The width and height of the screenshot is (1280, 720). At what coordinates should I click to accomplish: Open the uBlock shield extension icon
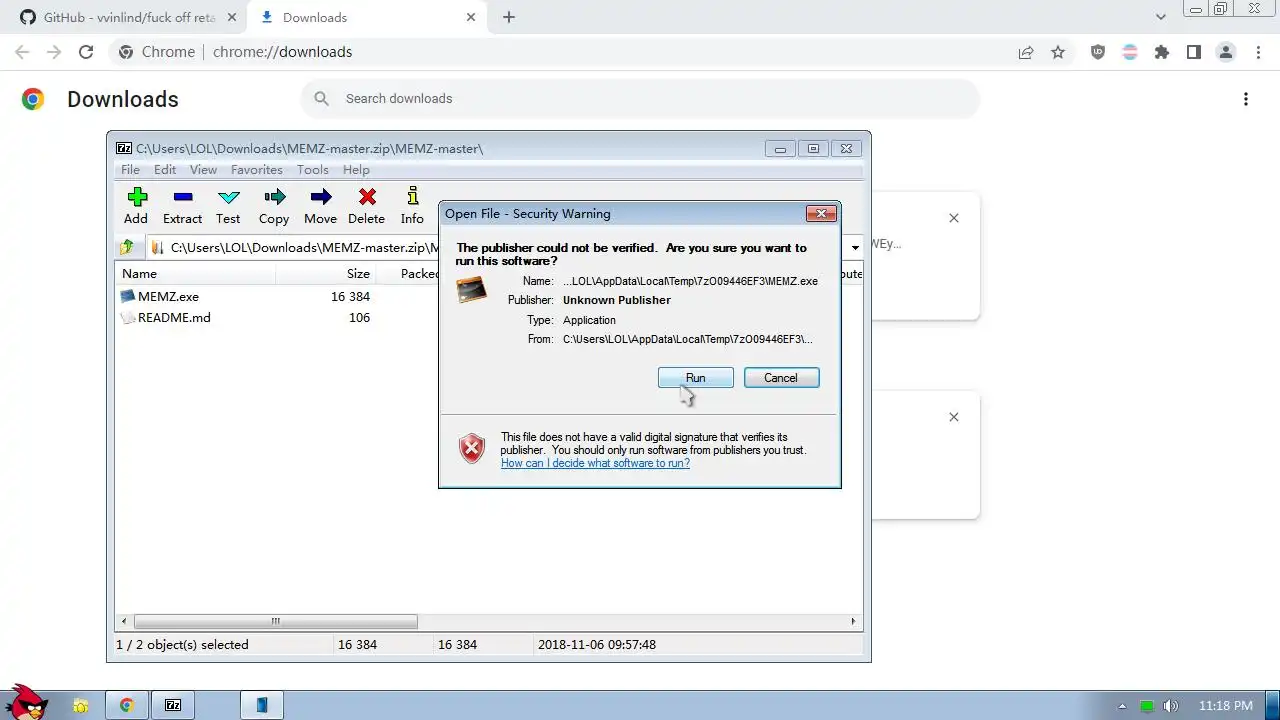click(x=1098, y=52)
